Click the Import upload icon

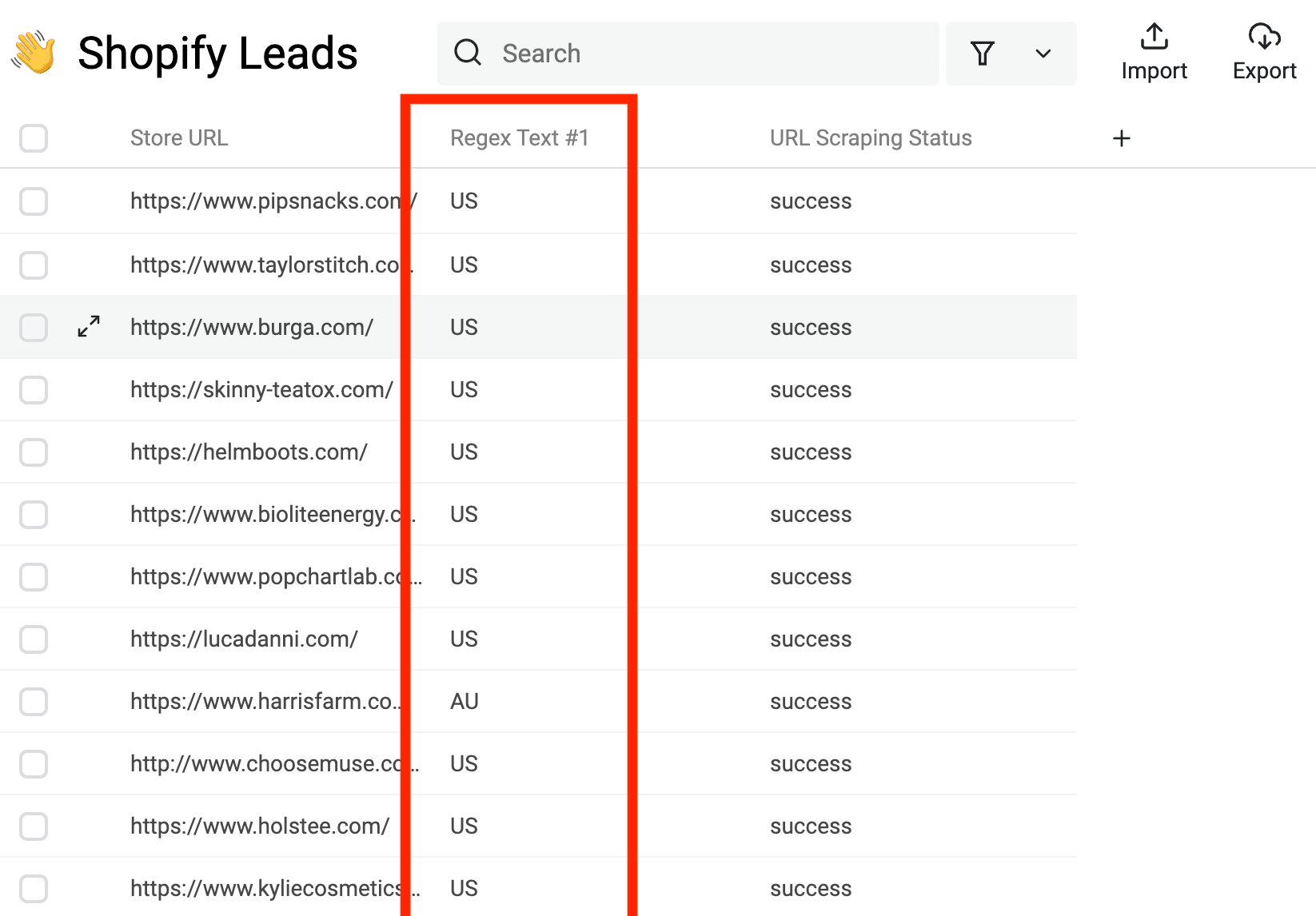click(x=1154, y=36)
